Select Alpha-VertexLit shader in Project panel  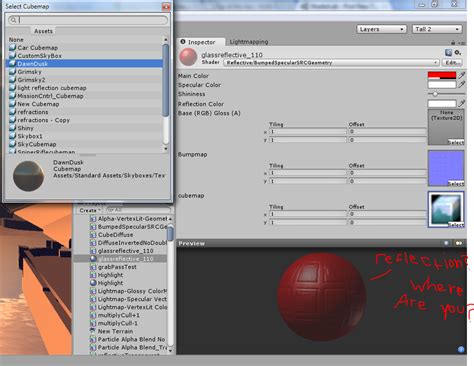(128, 219)
